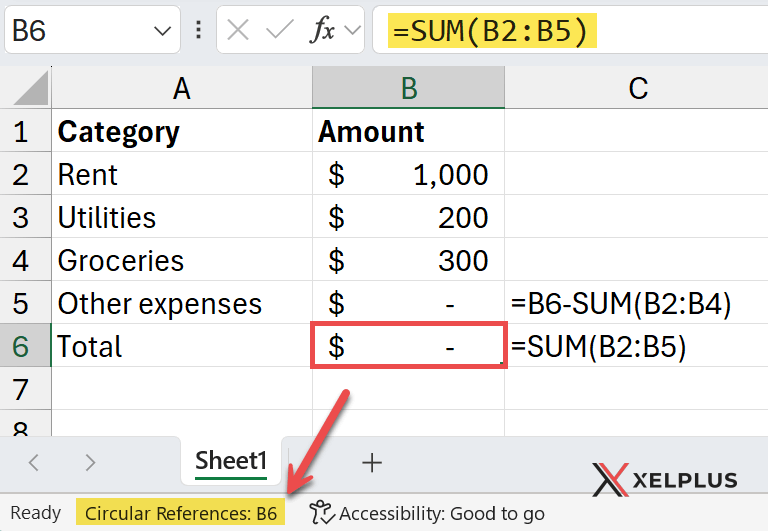The width and height of the screenshot is (768, 531).
Task: Click the Rent amount cell showing 1,000
Action: coord(408,175)
